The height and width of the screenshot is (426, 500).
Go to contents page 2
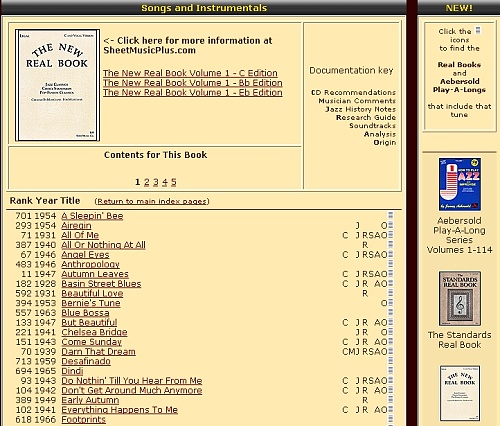click(x=146, y=182)
